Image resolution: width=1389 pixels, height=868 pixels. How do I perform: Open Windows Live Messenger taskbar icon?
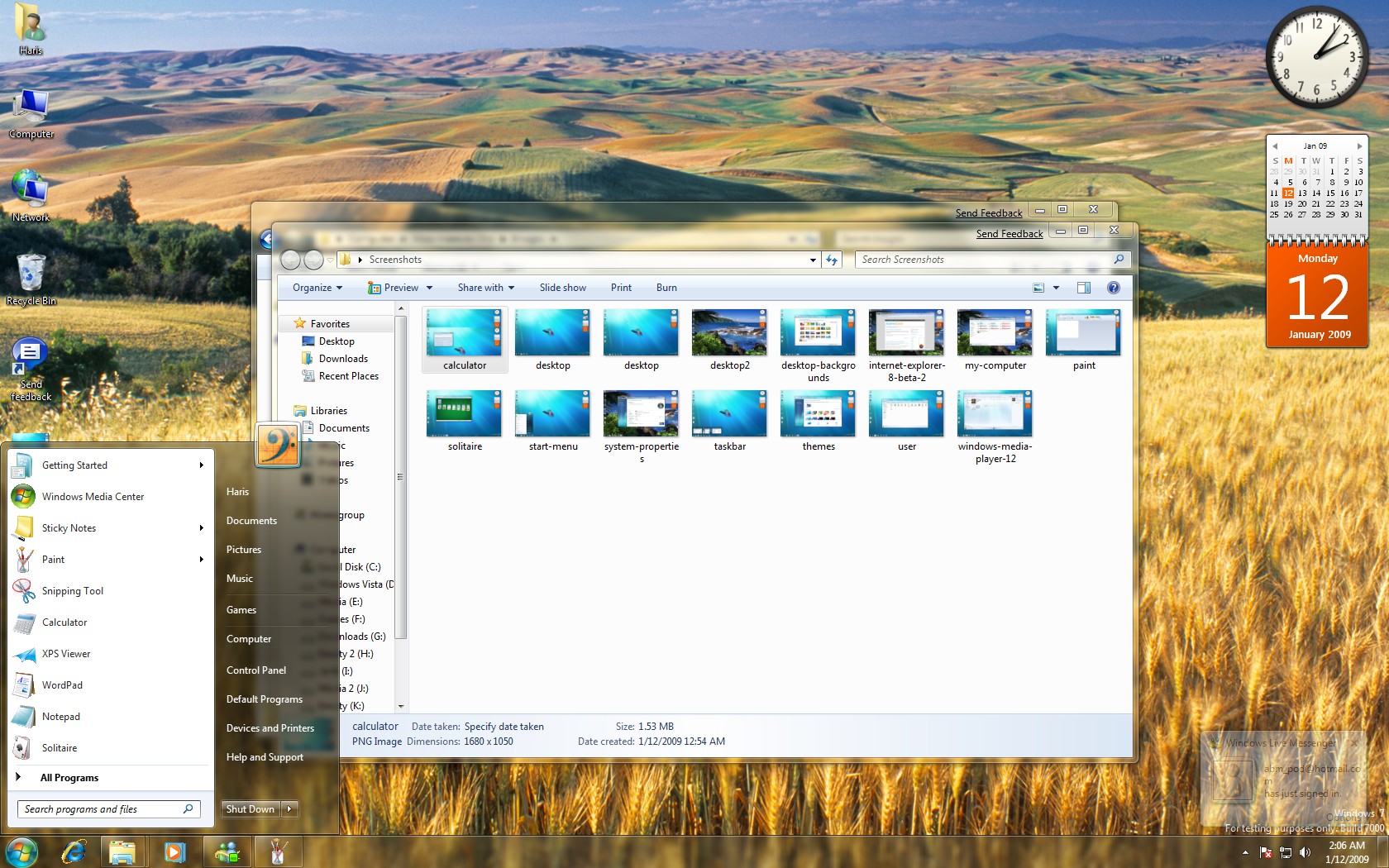coord(227,851)
